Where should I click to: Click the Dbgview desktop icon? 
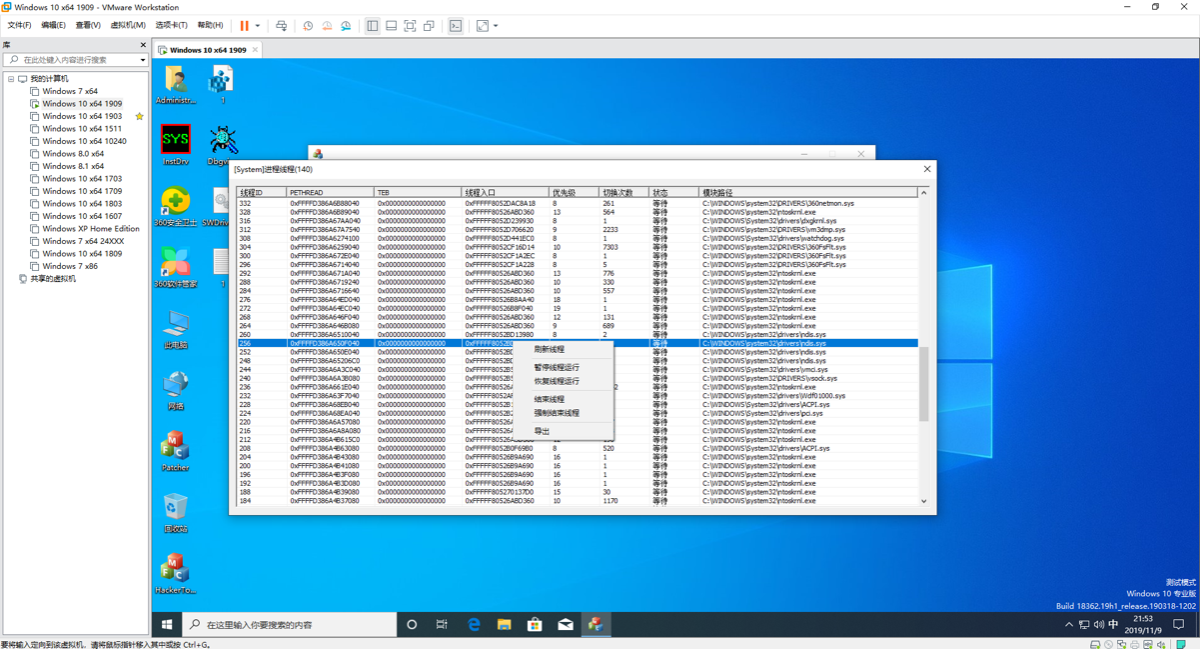(x=222, y=146)
